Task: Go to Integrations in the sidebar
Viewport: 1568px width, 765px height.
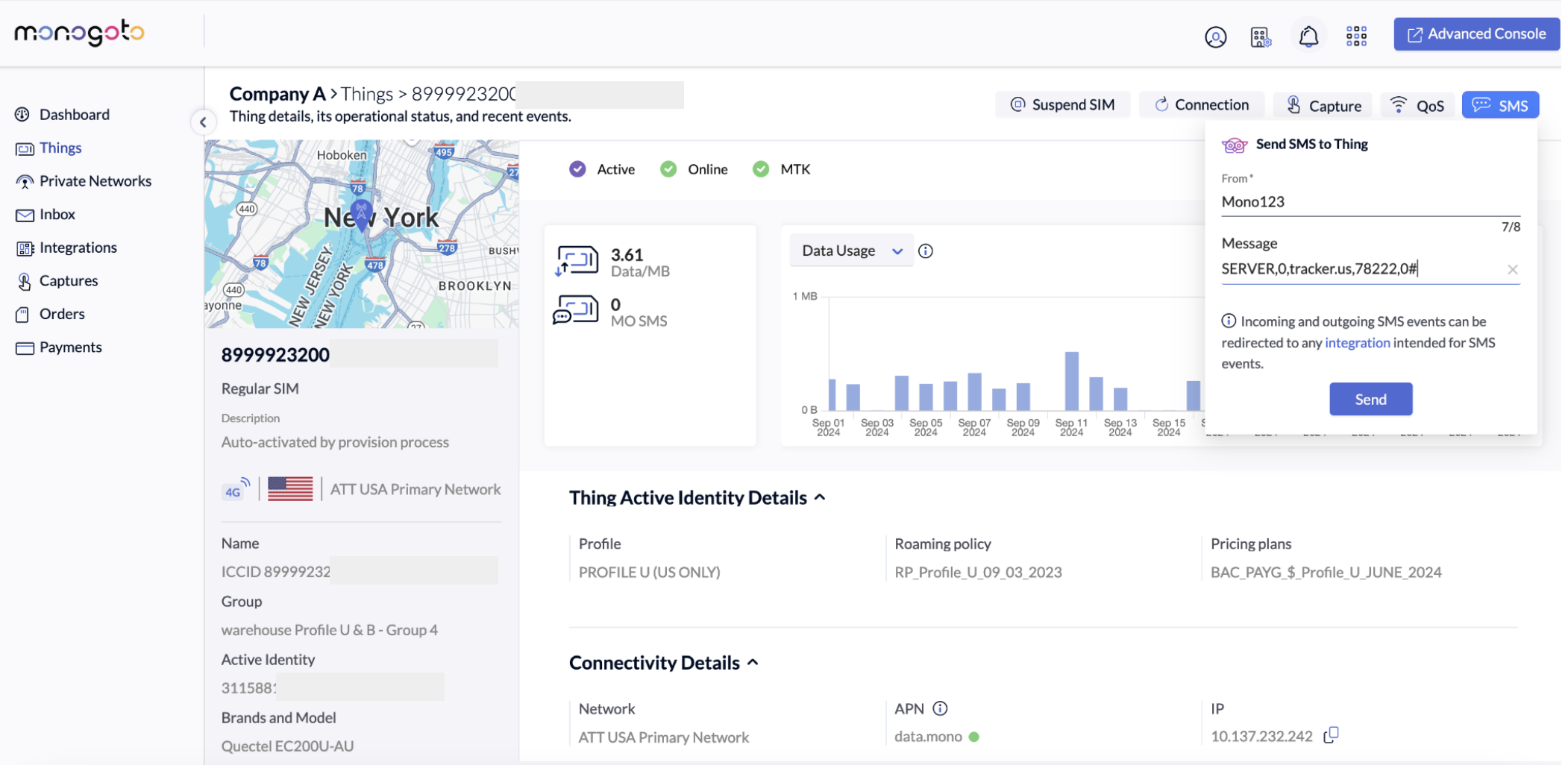Action: point(78,248)
